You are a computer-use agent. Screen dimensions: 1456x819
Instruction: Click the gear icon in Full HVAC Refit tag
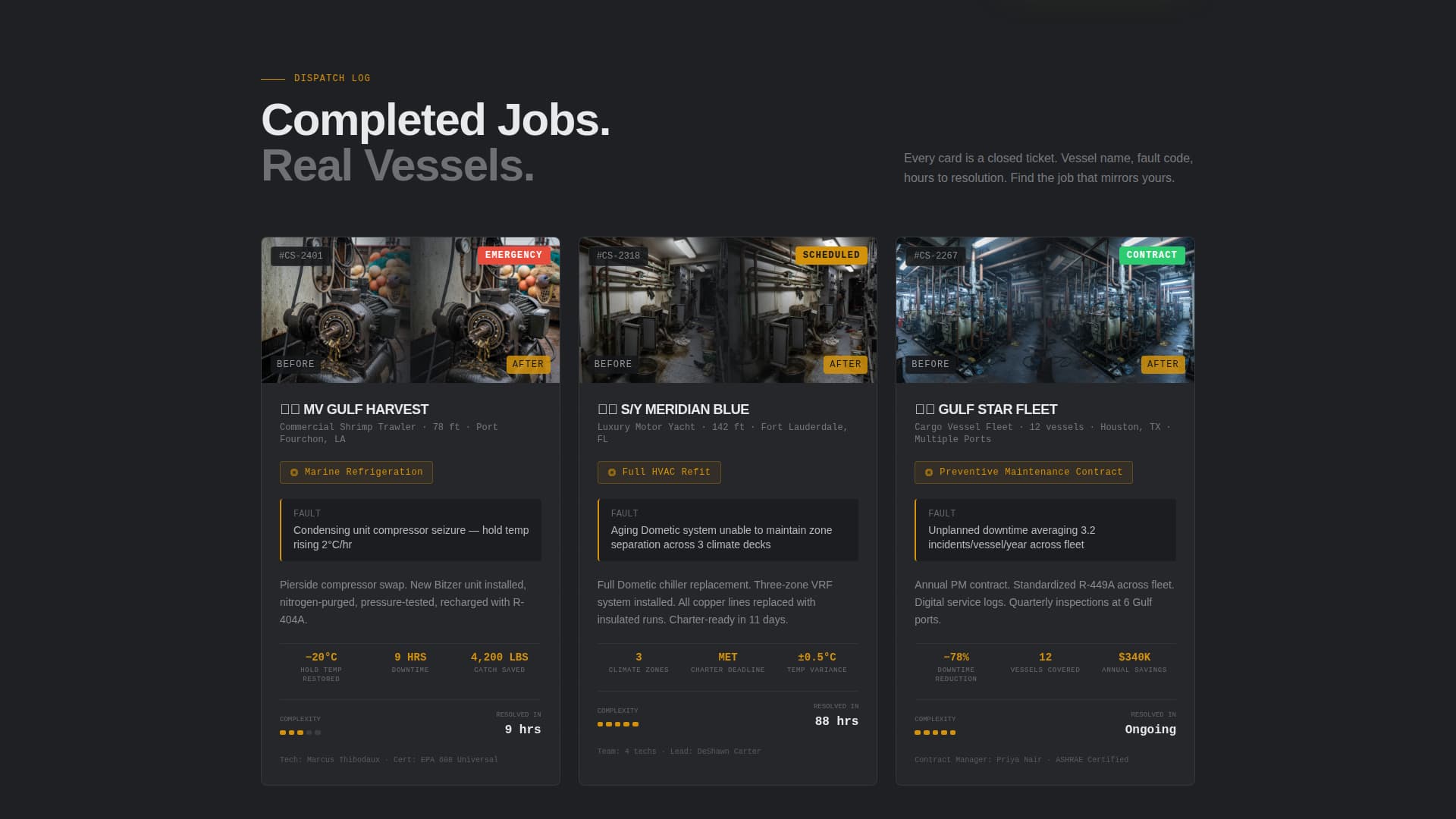pos(612,472)
